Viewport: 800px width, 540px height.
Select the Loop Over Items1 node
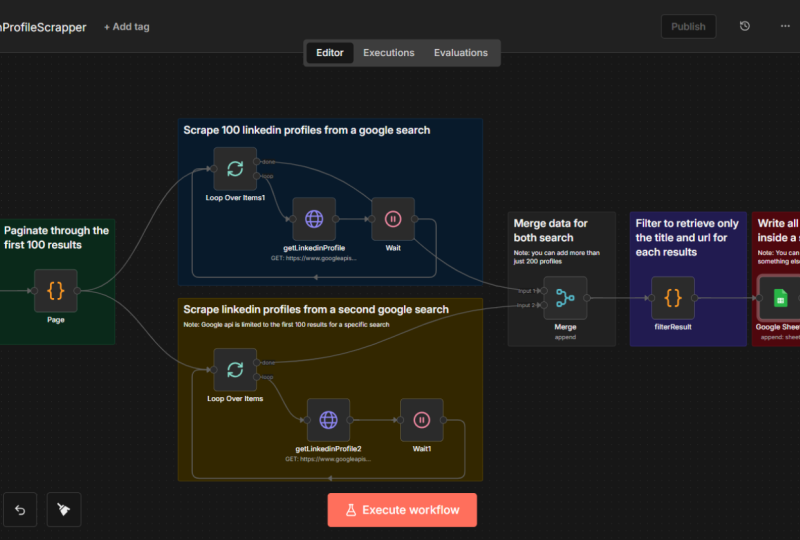click(x=235, y=168)
